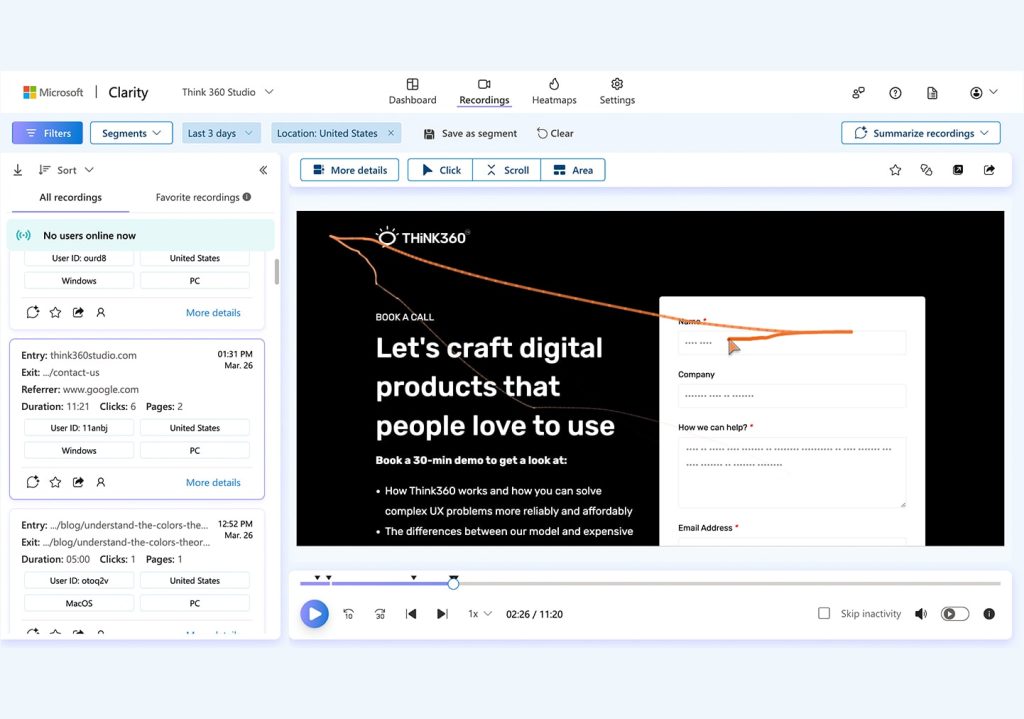Viewport: 1024px width, 719px height.
Task: Expand the Summarize recordings dropdown arrow
Action: 985,133
